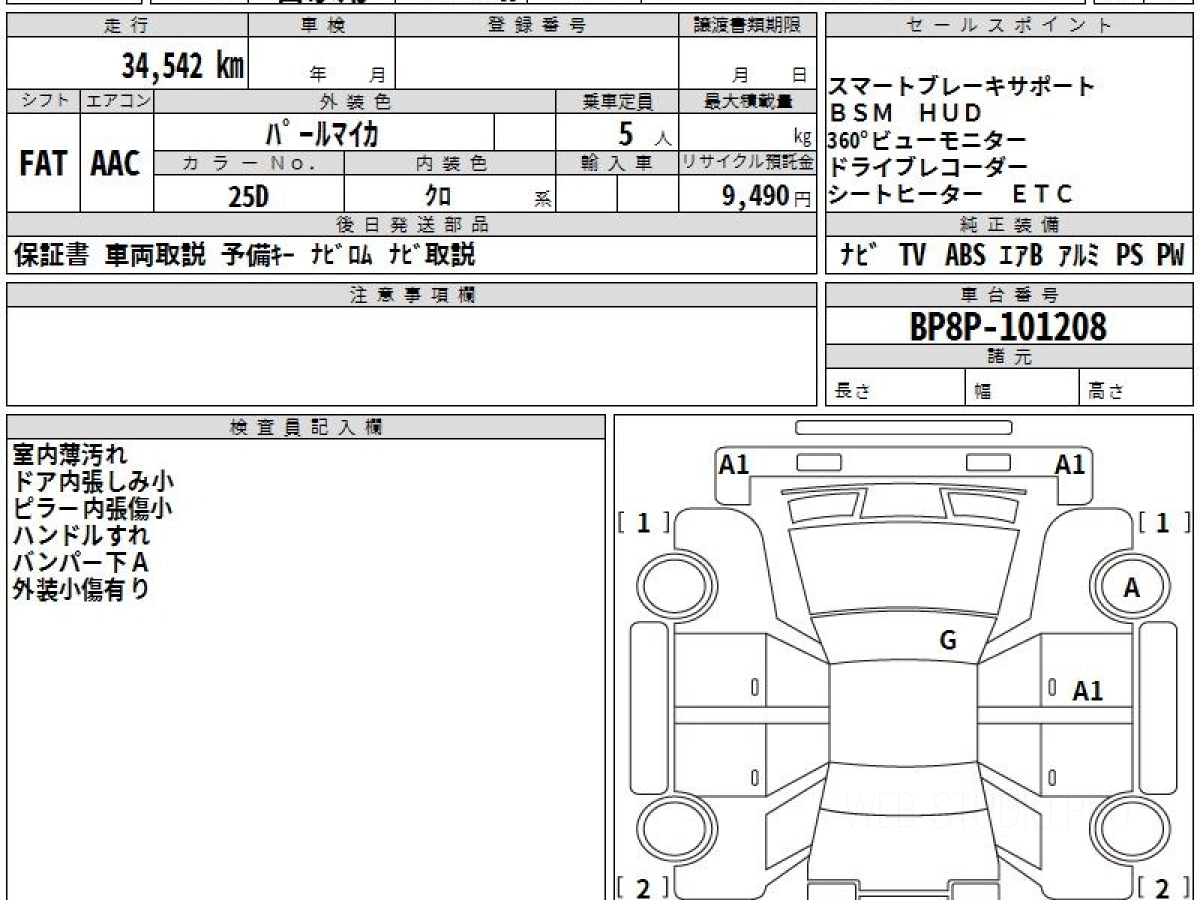The image size is (1200, 900).
Task: Click the 輸入車 header
Action: (x=617, y=163)
